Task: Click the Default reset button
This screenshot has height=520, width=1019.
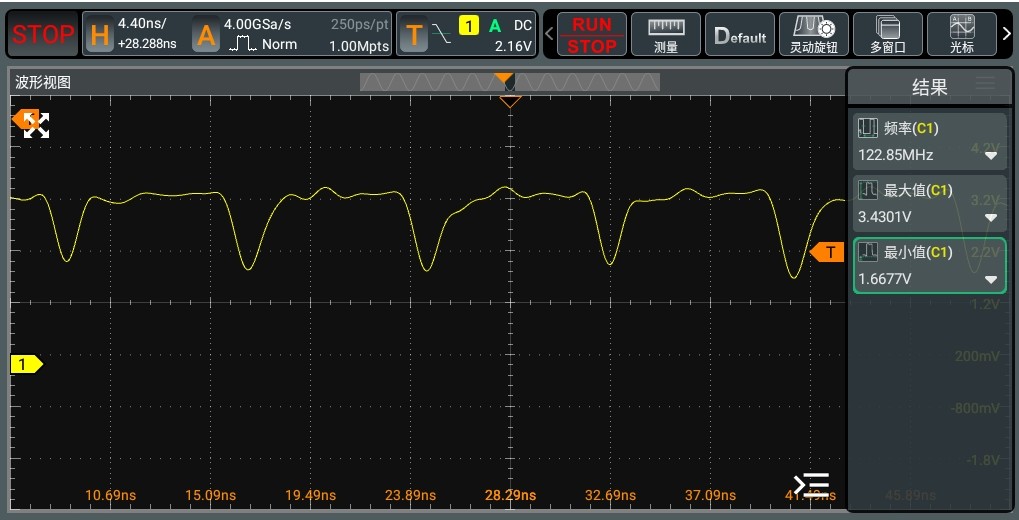Action: (740, 35)
